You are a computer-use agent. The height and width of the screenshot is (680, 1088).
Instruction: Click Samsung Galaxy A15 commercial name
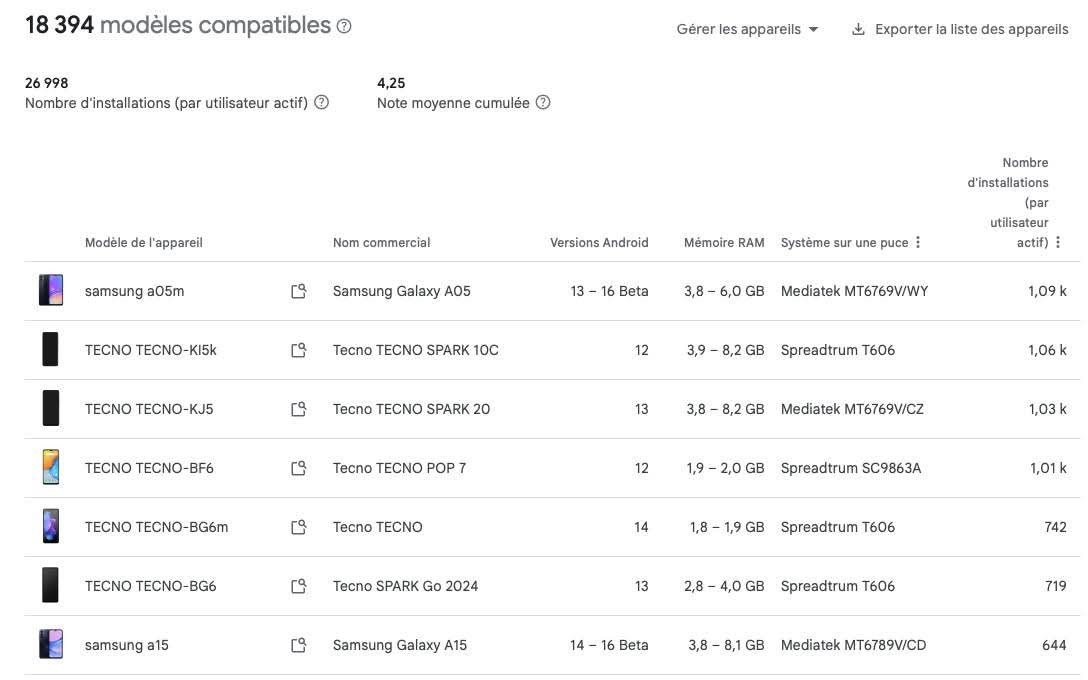400,645
